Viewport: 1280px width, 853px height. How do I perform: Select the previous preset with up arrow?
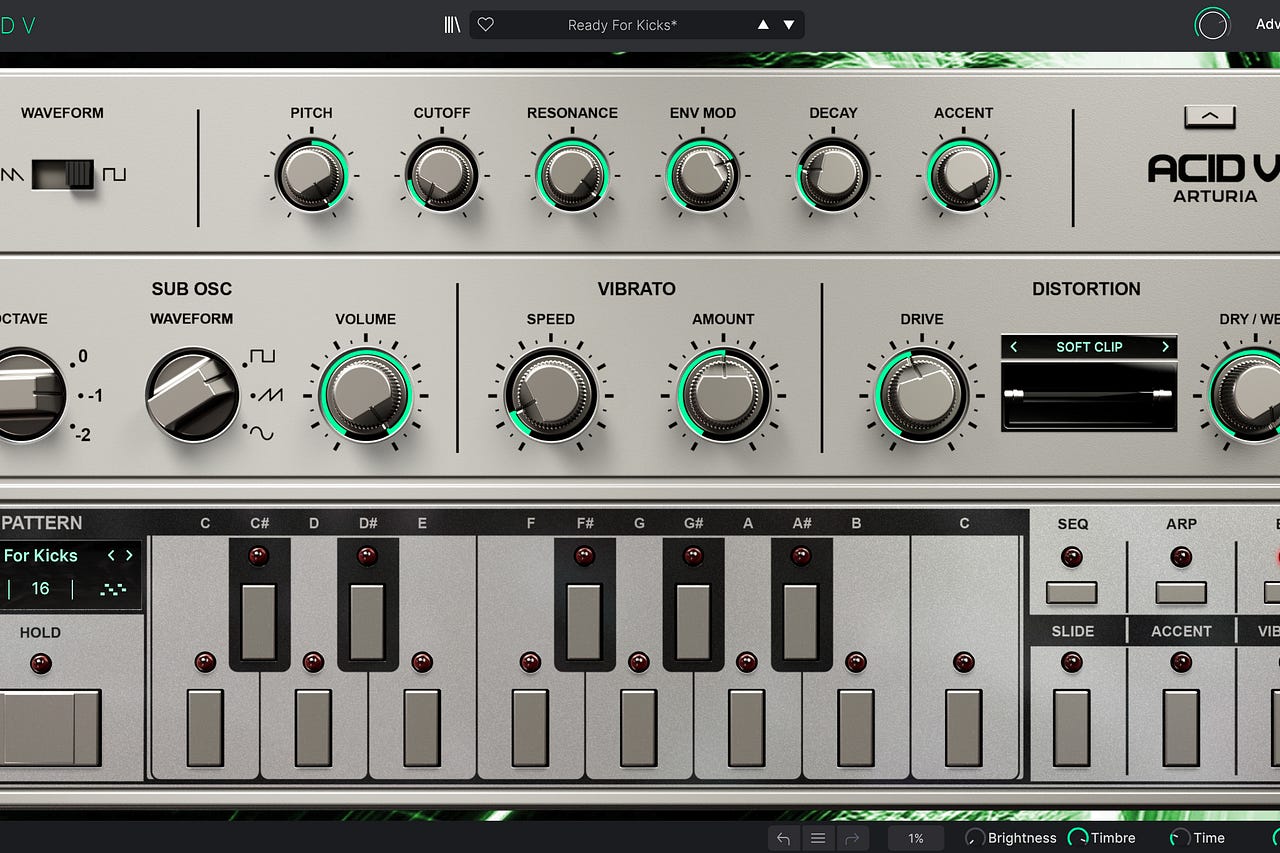pyautogui.click(x=763, y=25)
